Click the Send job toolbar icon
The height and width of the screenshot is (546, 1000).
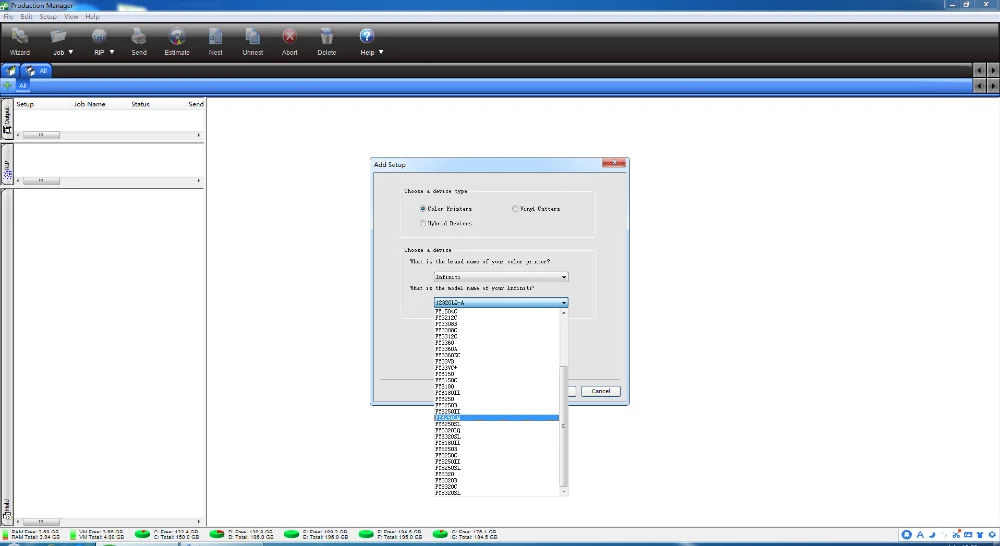tap(138, 42)
